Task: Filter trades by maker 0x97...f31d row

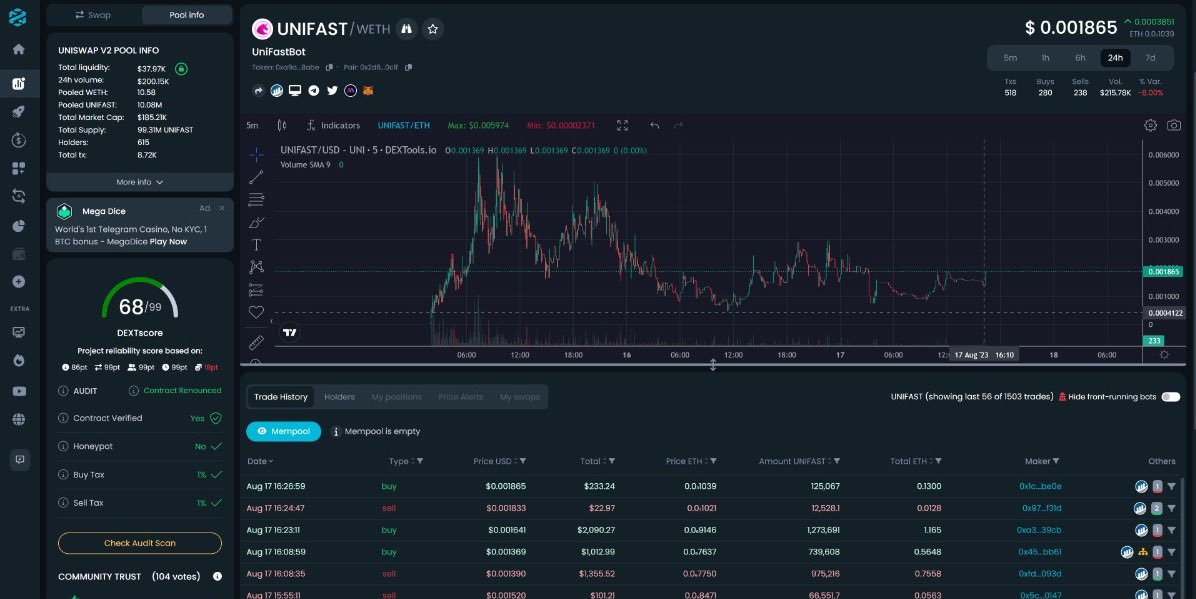Action: click(x=1171, y=508)
